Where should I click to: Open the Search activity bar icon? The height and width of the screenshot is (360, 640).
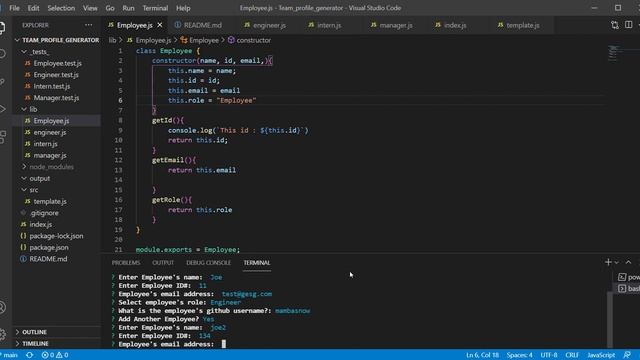[x=2, y=53]
